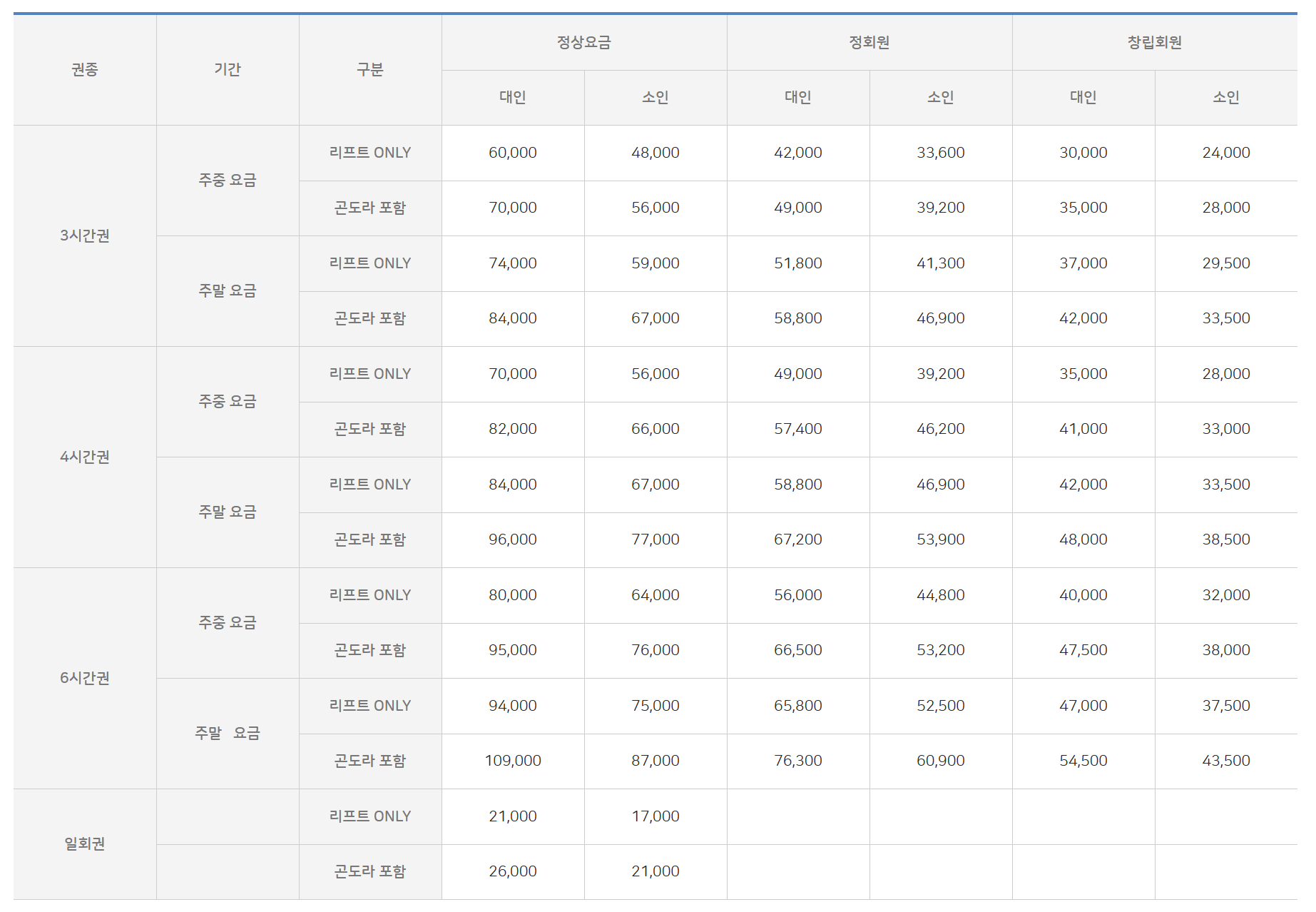Image resolution: width=1316 pixels, height=912 pixels.
Task: Click the 26,000 일회권 곤도라 price
Action: tap(513, 871)
